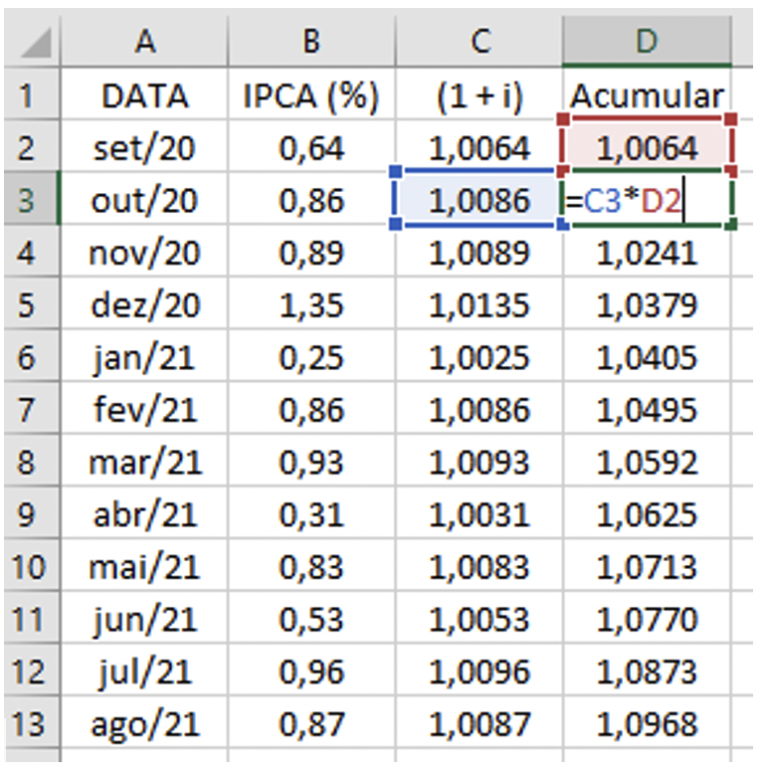Click cell containing 1,0031
Image resolution: width=768 pixels, height=776 pixels.
(x=479, y=513)
